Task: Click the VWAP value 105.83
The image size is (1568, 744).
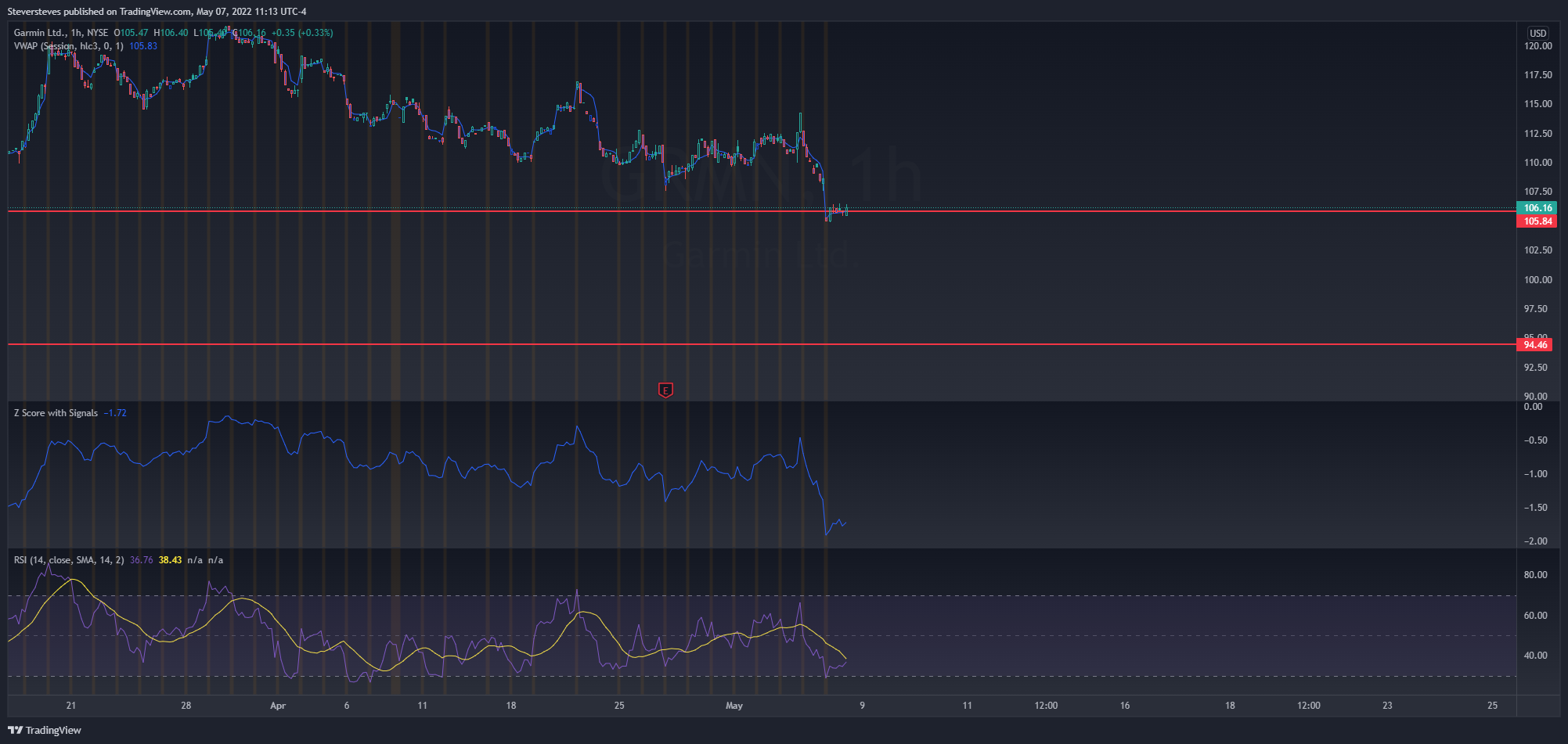Action: [x=143, y=46]
